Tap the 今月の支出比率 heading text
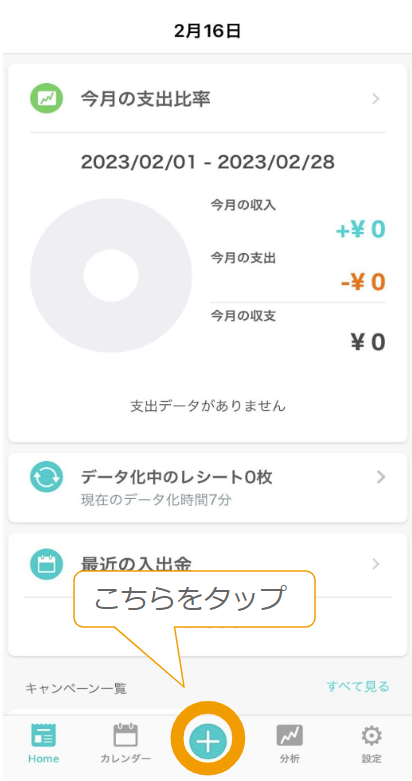 (x=145, y=99)
